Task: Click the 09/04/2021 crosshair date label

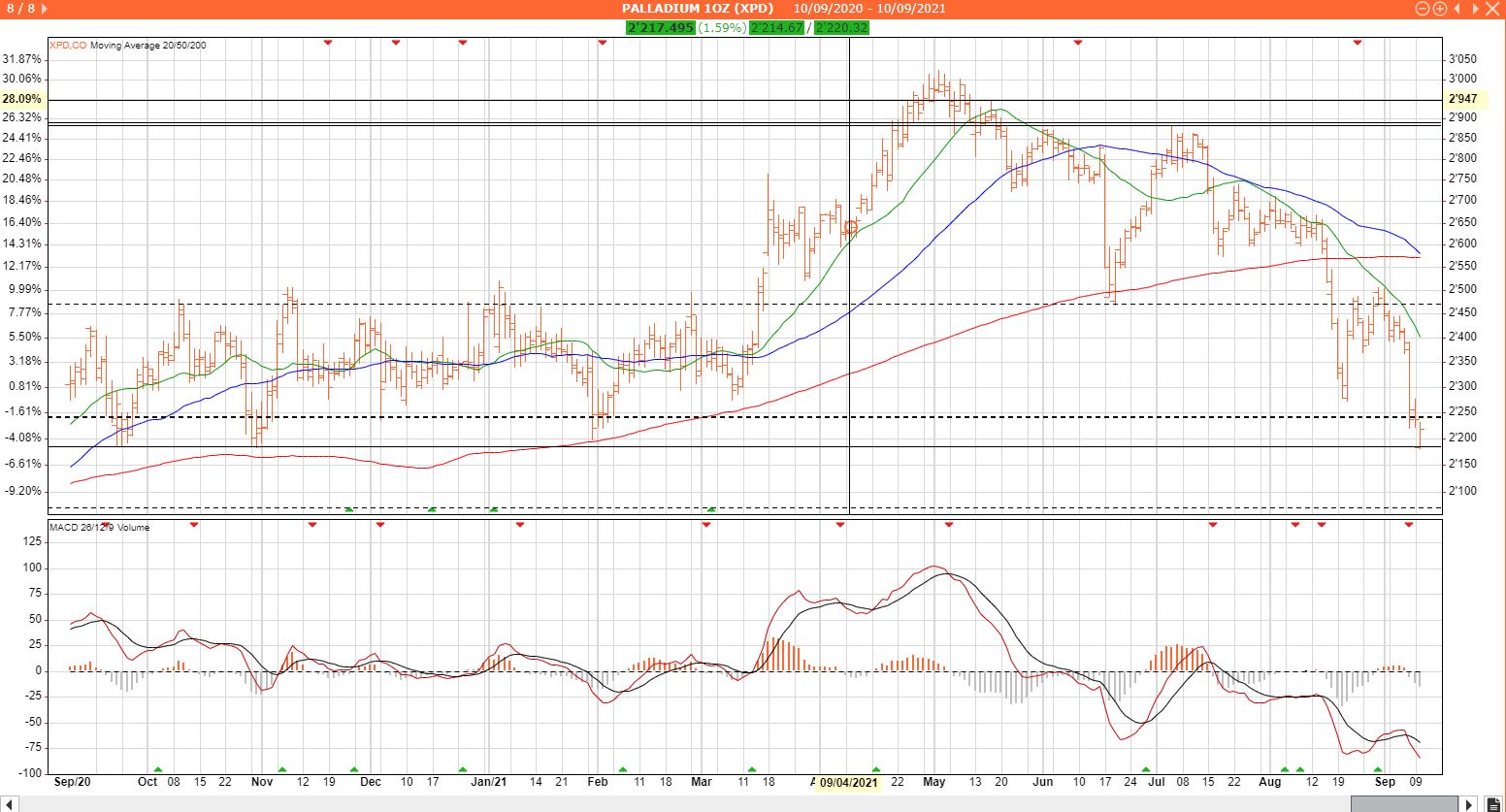Action: [x=848, y=782]
